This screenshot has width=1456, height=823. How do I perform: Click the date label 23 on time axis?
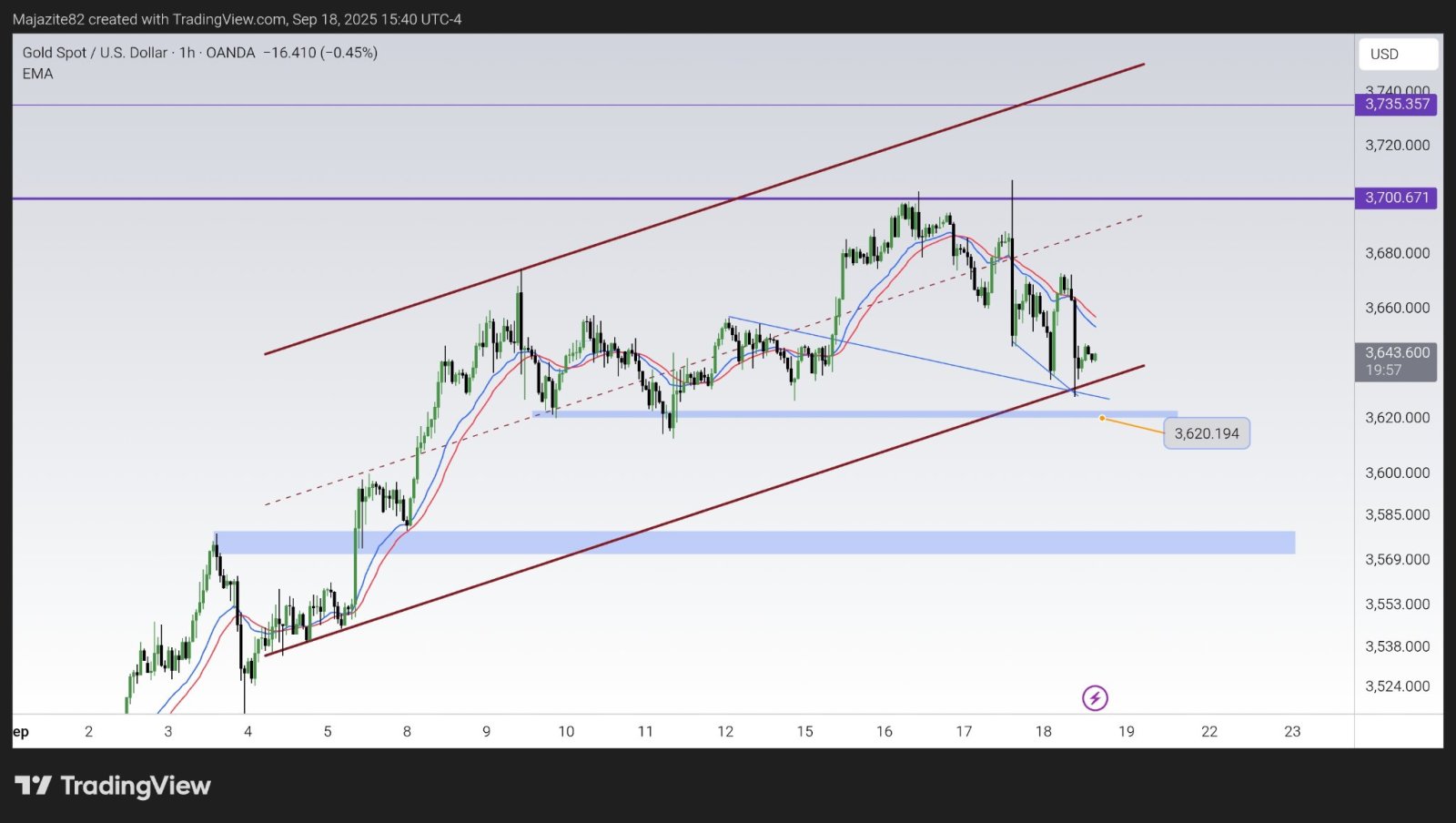click(1292, 731)
